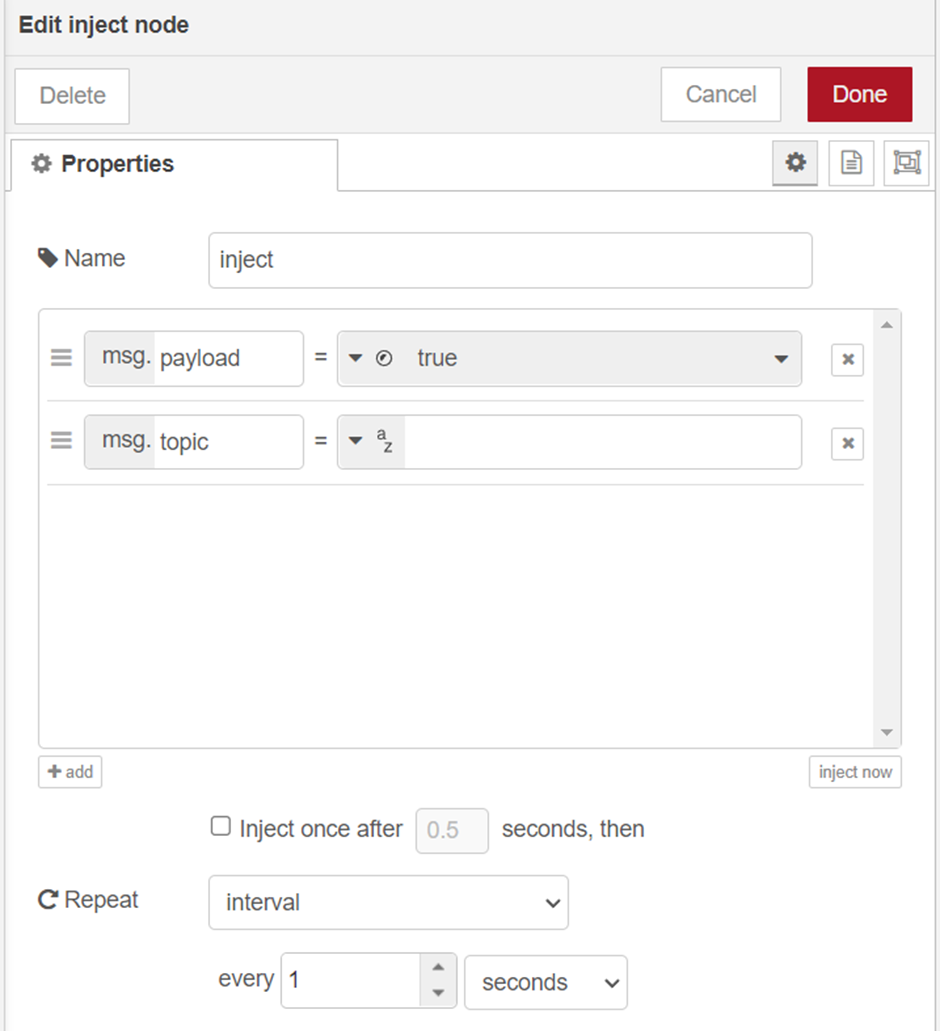Open the seconds unit dropdown
Image resolution: width=940 pixels, height=1031 pixels.
(546, 982)
